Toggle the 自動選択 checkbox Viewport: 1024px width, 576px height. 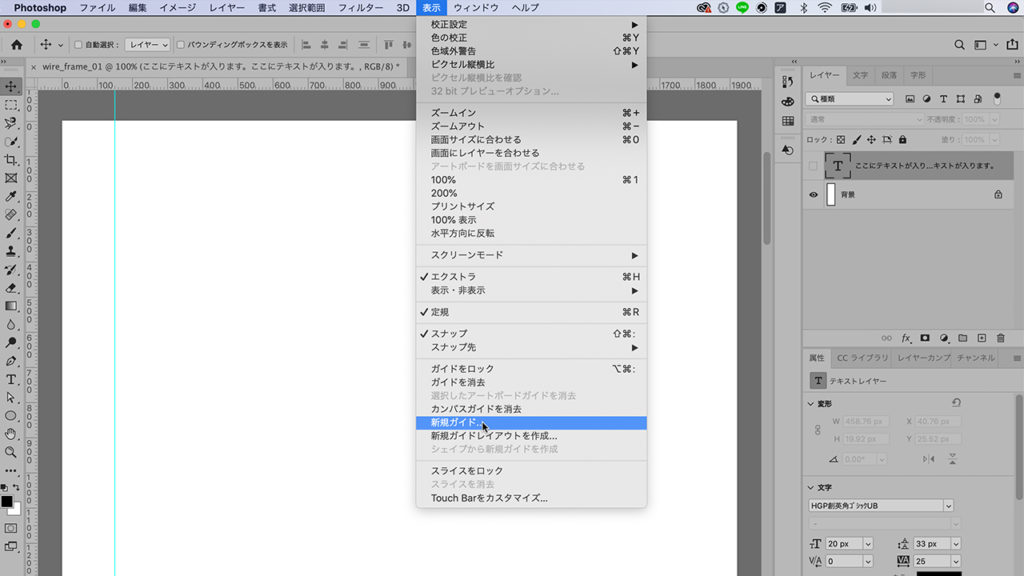coord(78,45)
